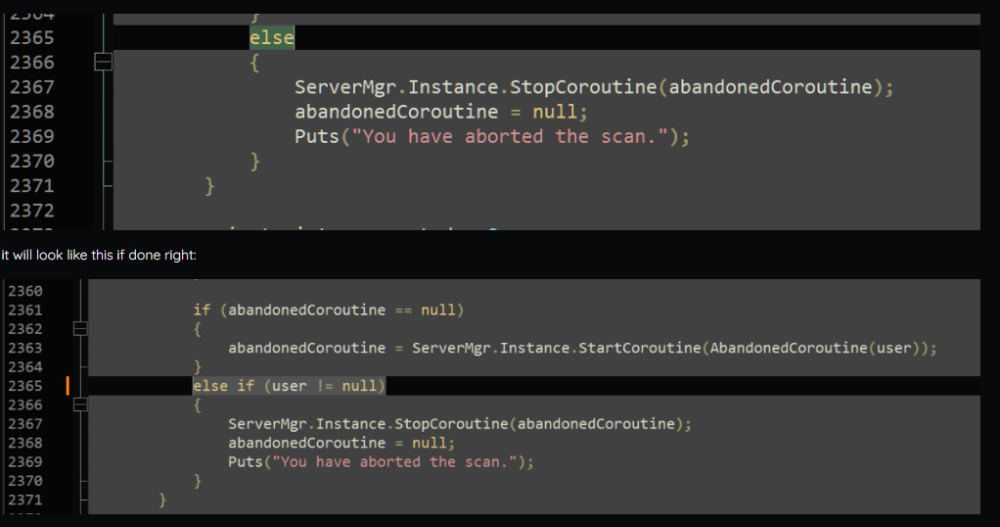The width and height of the screenshot is (1000, 527).
Task: Select line number 2360 in the gutter
Action: tap(24, 291)
